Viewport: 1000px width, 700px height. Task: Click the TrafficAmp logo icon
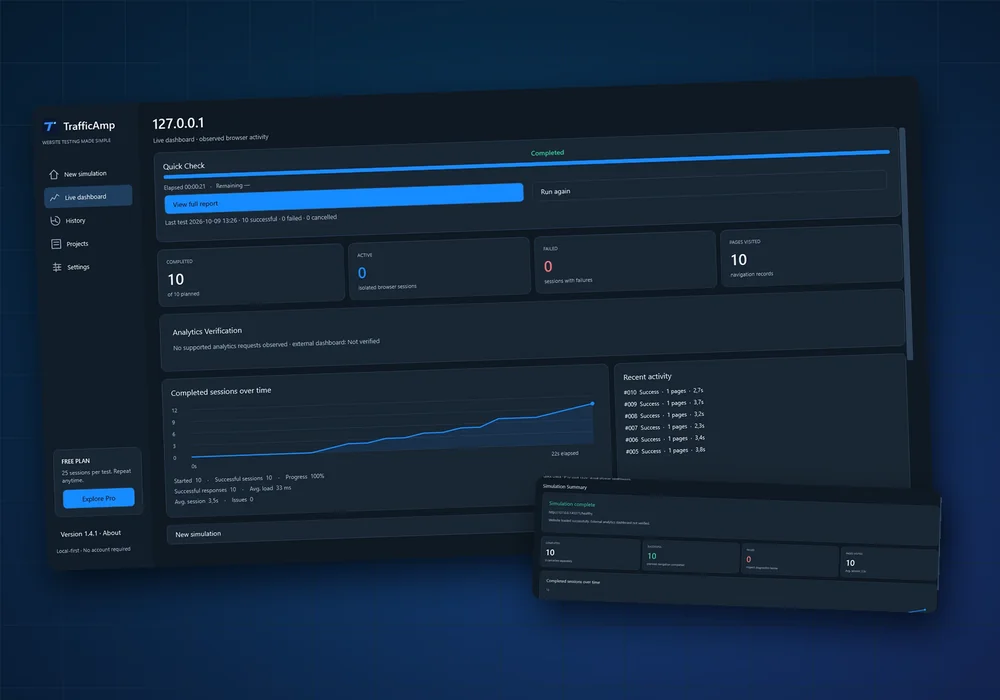pyautogui.click(x=50, y=126)
